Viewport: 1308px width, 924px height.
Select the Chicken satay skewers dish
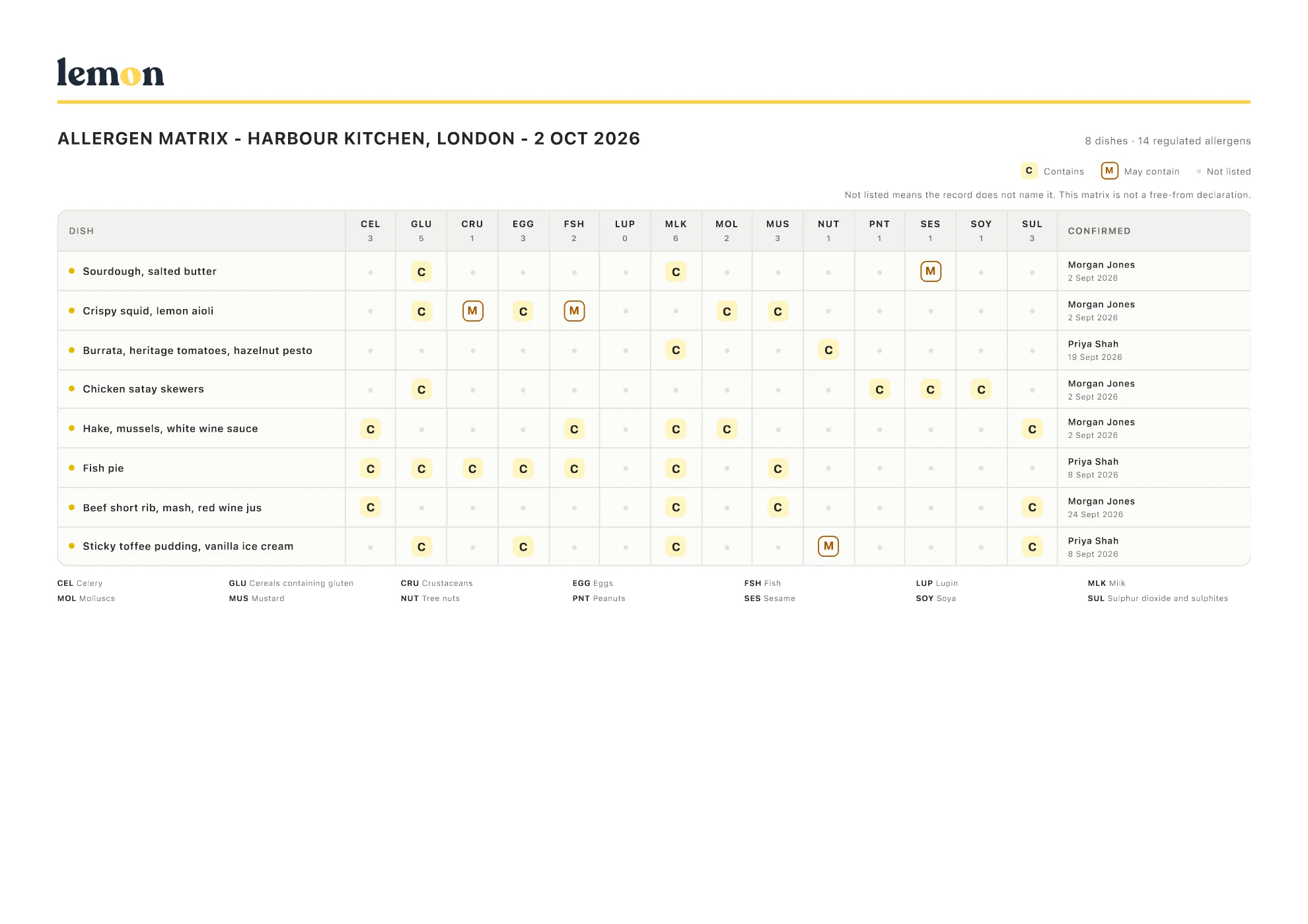tap(143, 389)
